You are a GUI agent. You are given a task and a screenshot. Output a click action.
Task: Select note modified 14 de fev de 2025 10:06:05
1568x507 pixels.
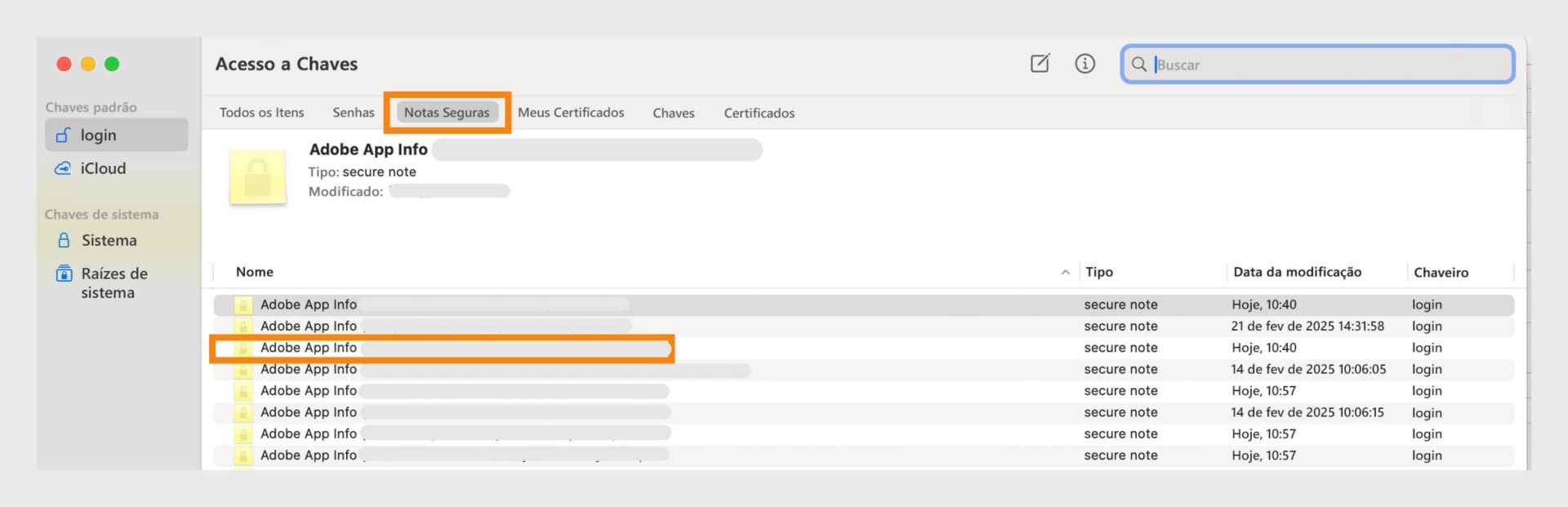tap(864, 369)
